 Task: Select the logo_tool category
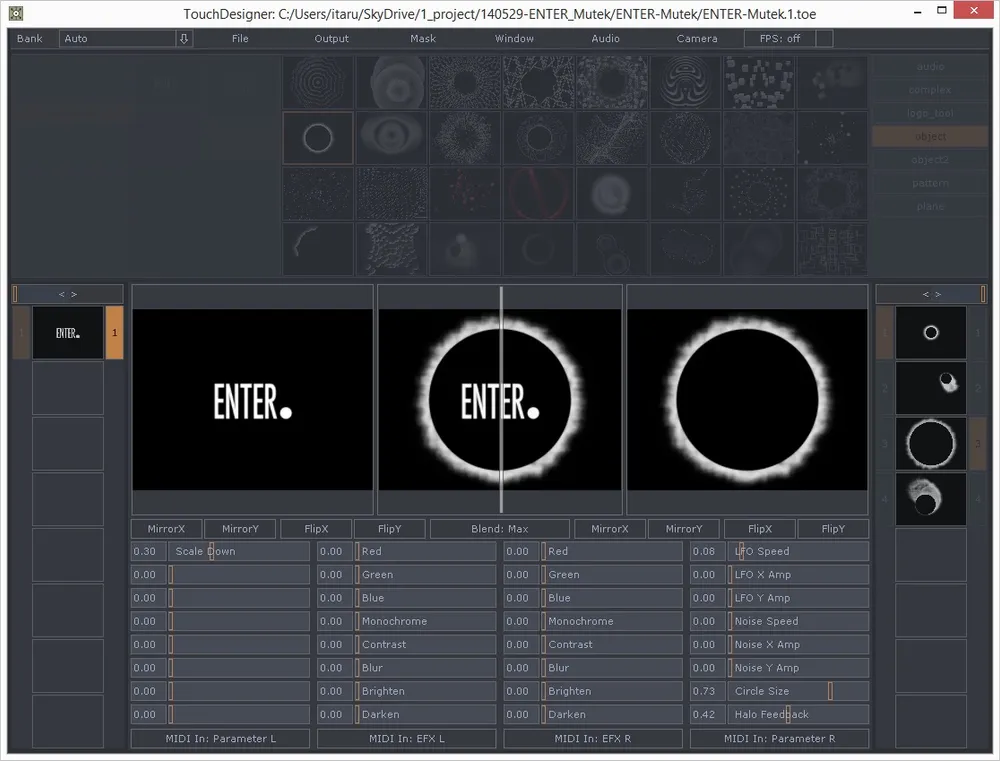click(930, 113)
